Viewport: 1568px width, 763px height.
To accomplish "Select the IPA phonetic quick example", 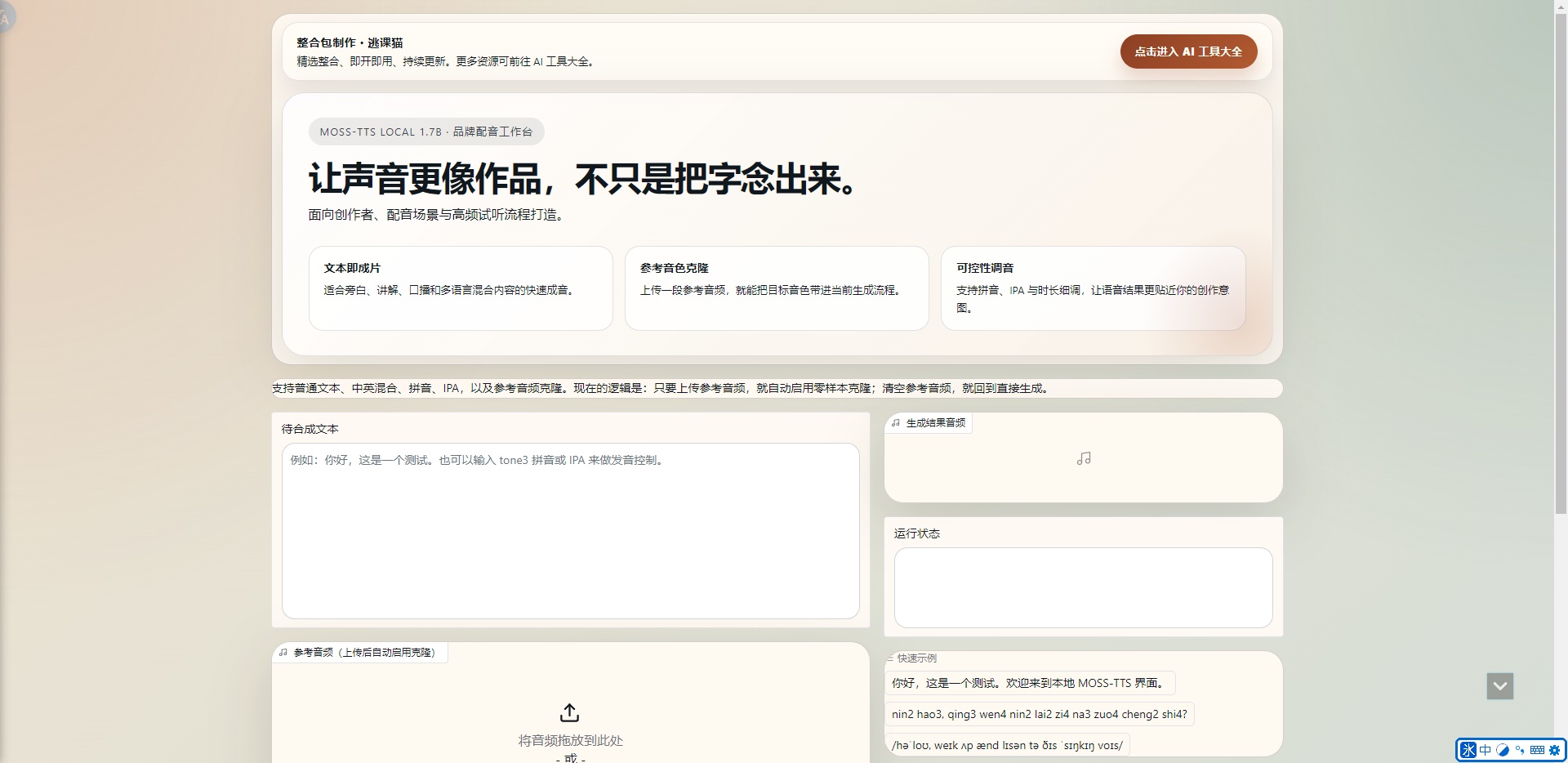I will point(1007,745).
